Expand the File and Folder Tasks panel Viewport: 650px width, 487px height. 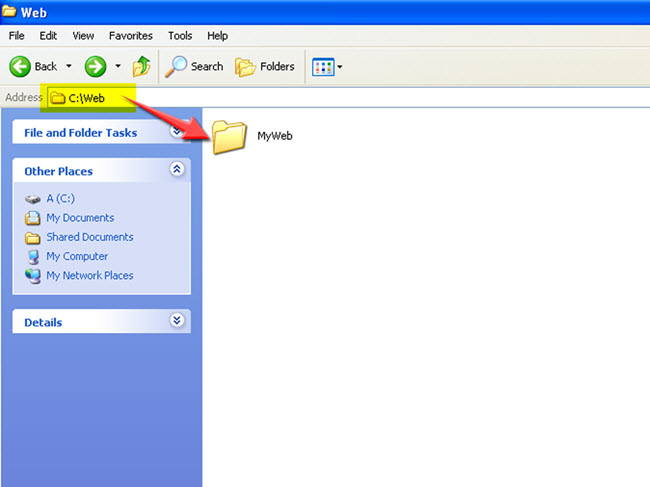pos(177,131)
